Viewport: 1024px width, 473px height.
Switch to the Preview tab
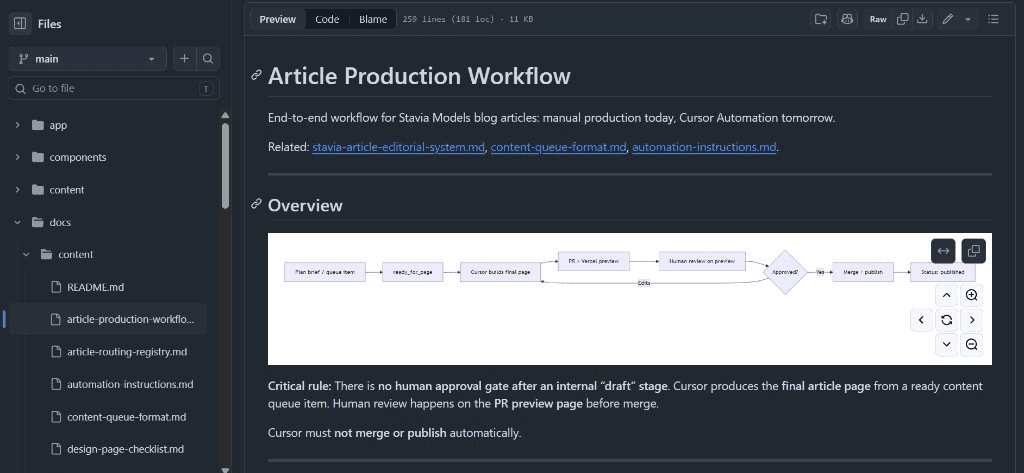pyautogui.click(x=278, y=20)
